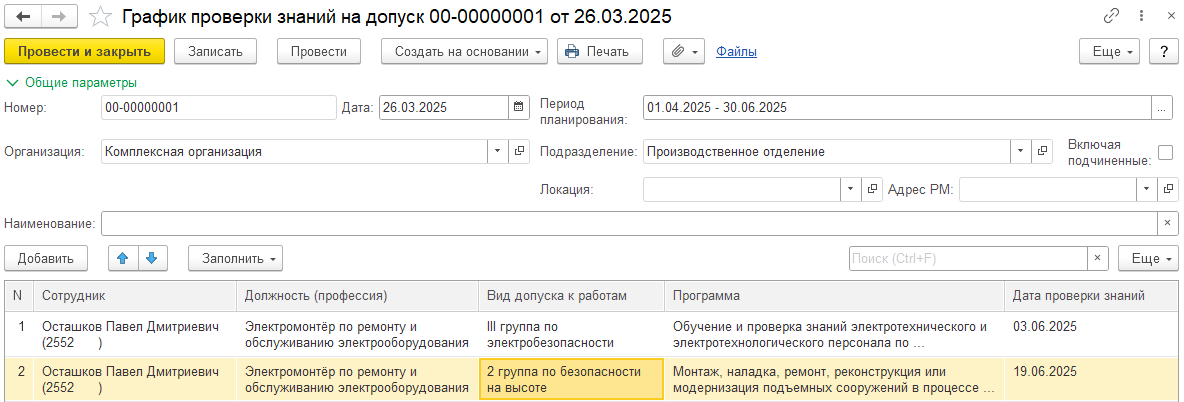
Task: Expand Подразделение dropdown list
Action: pyautogui.click(x=1020, y=152)
